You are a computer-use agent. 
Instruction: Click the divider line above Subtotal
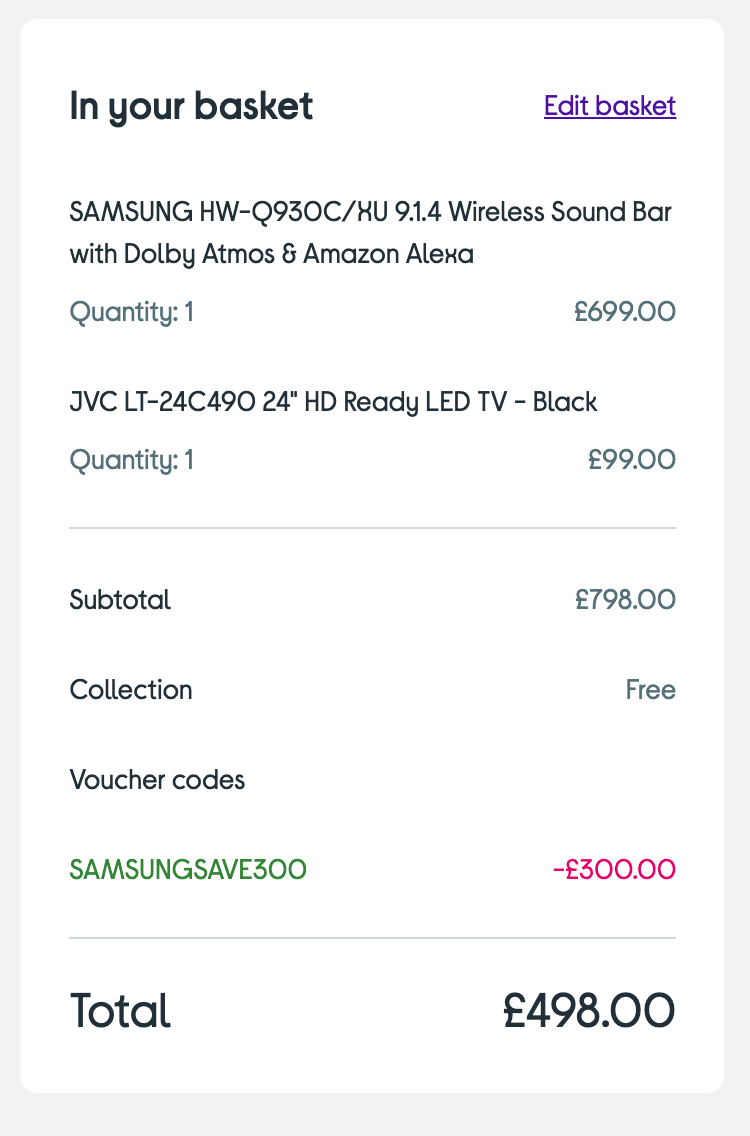point(372,527)
